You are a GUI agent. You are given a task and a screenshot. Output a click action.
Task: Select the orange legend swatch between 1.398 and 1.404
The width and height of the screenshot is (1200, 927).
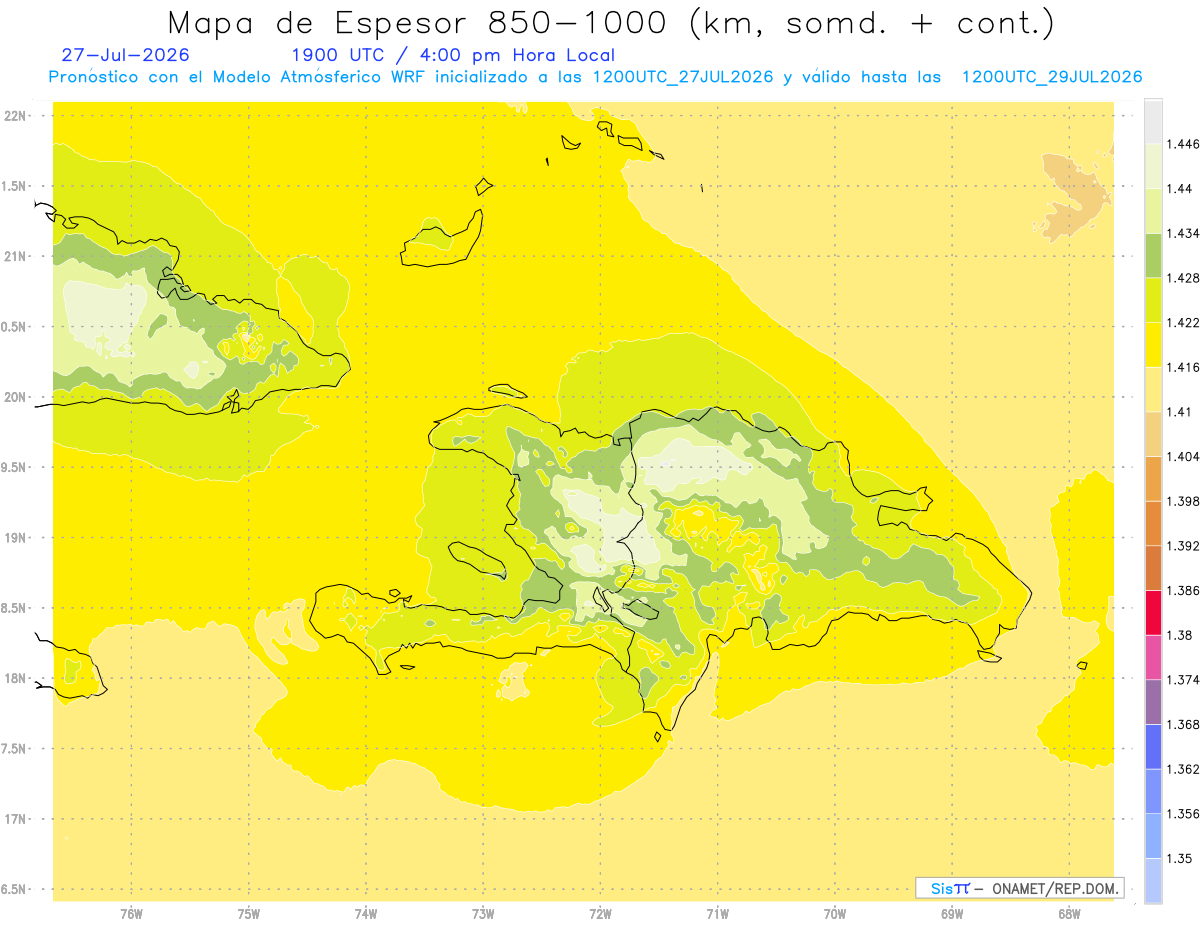click(x=1153, y=478)
